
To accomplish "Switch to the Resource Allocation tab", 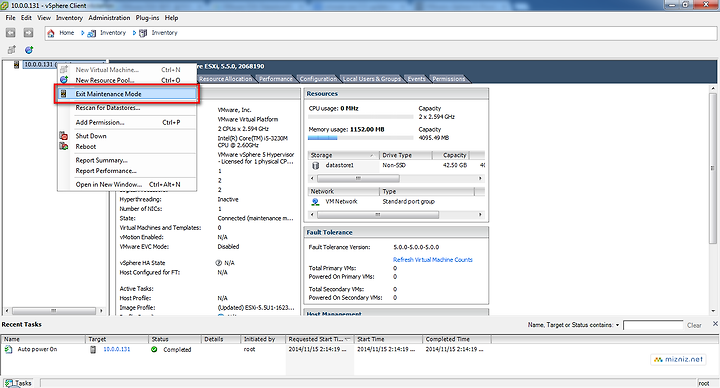I will click(225, 79).
